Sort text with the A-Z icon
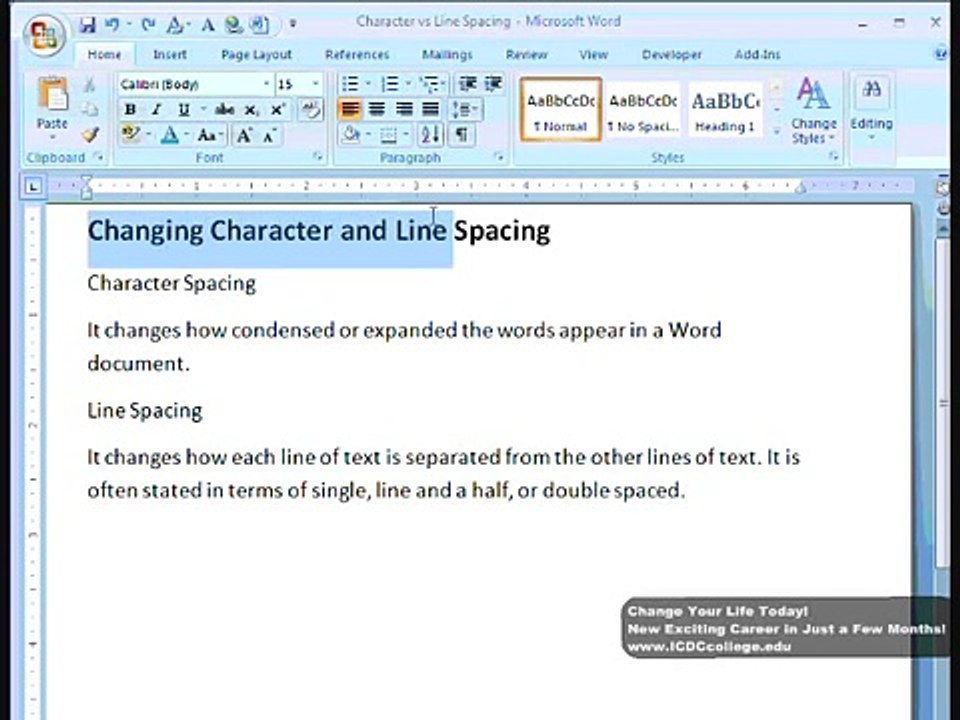Image resolution: width=960 pixels, height=720 pixels. (430, 135)
